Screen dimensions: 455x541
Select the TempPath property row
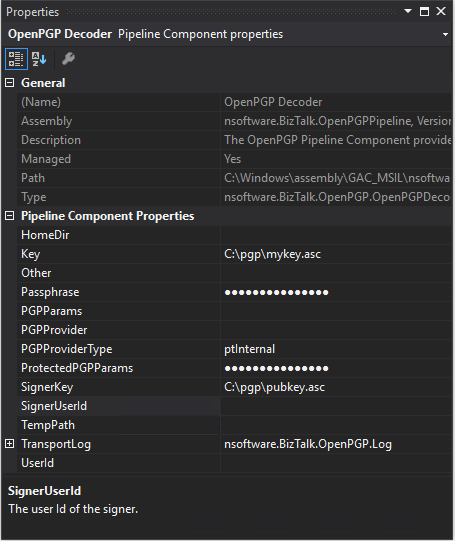[x=235, y=425]
